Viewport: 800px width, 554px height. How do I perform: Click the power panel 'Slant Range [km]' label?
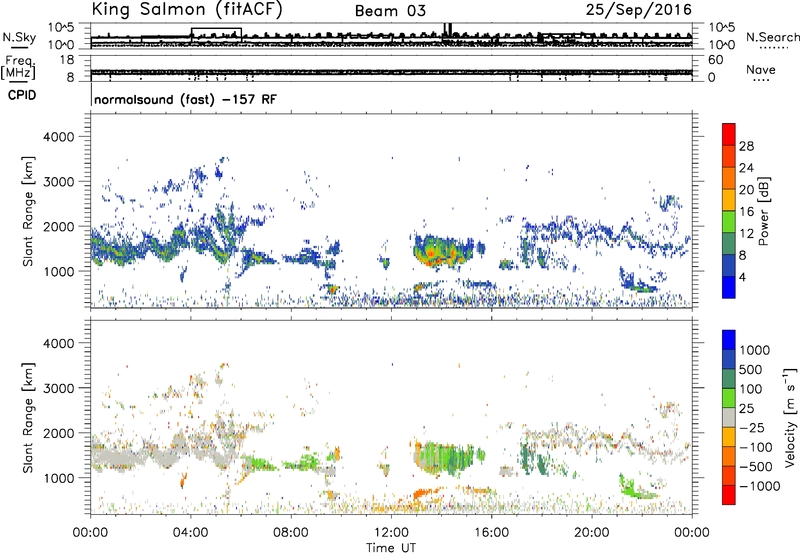point(28,211)
